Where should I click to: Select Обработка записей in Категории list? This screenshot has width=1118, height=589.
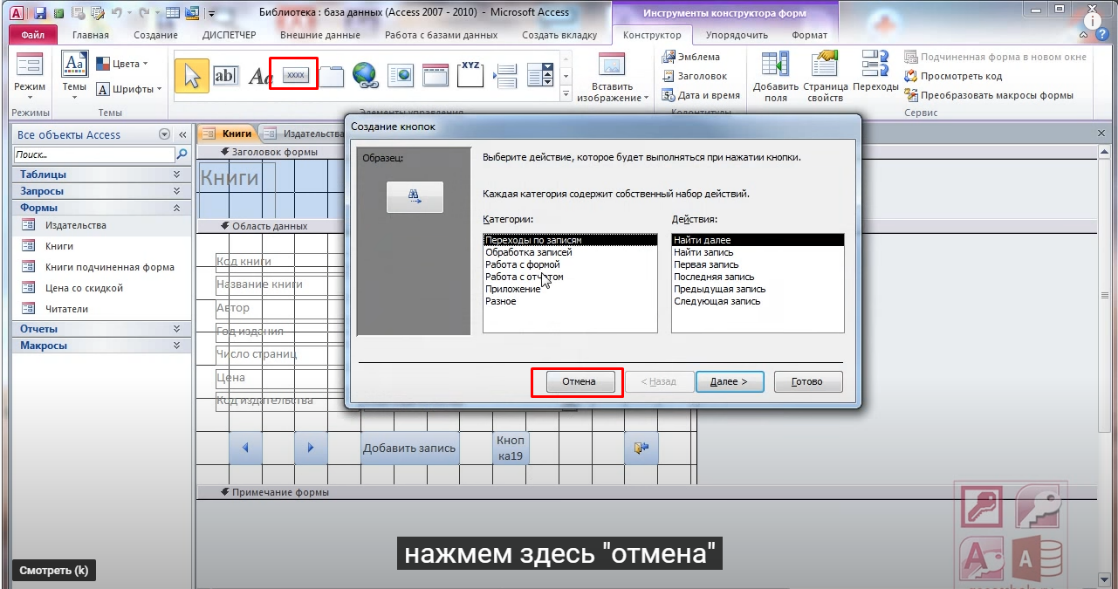tap(528, 252)
